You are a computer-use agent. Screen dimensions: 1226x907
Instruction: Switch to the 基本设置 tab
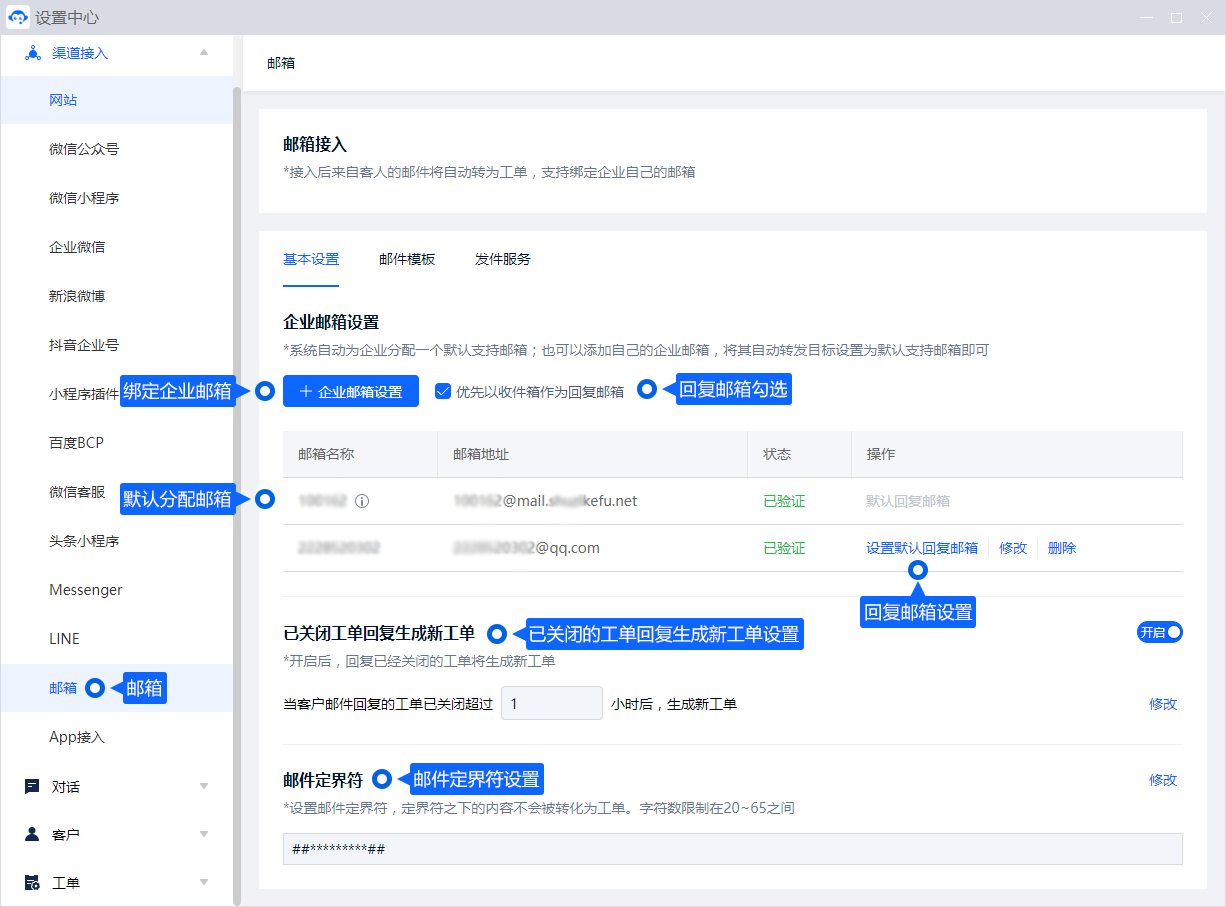pos(311,259)
